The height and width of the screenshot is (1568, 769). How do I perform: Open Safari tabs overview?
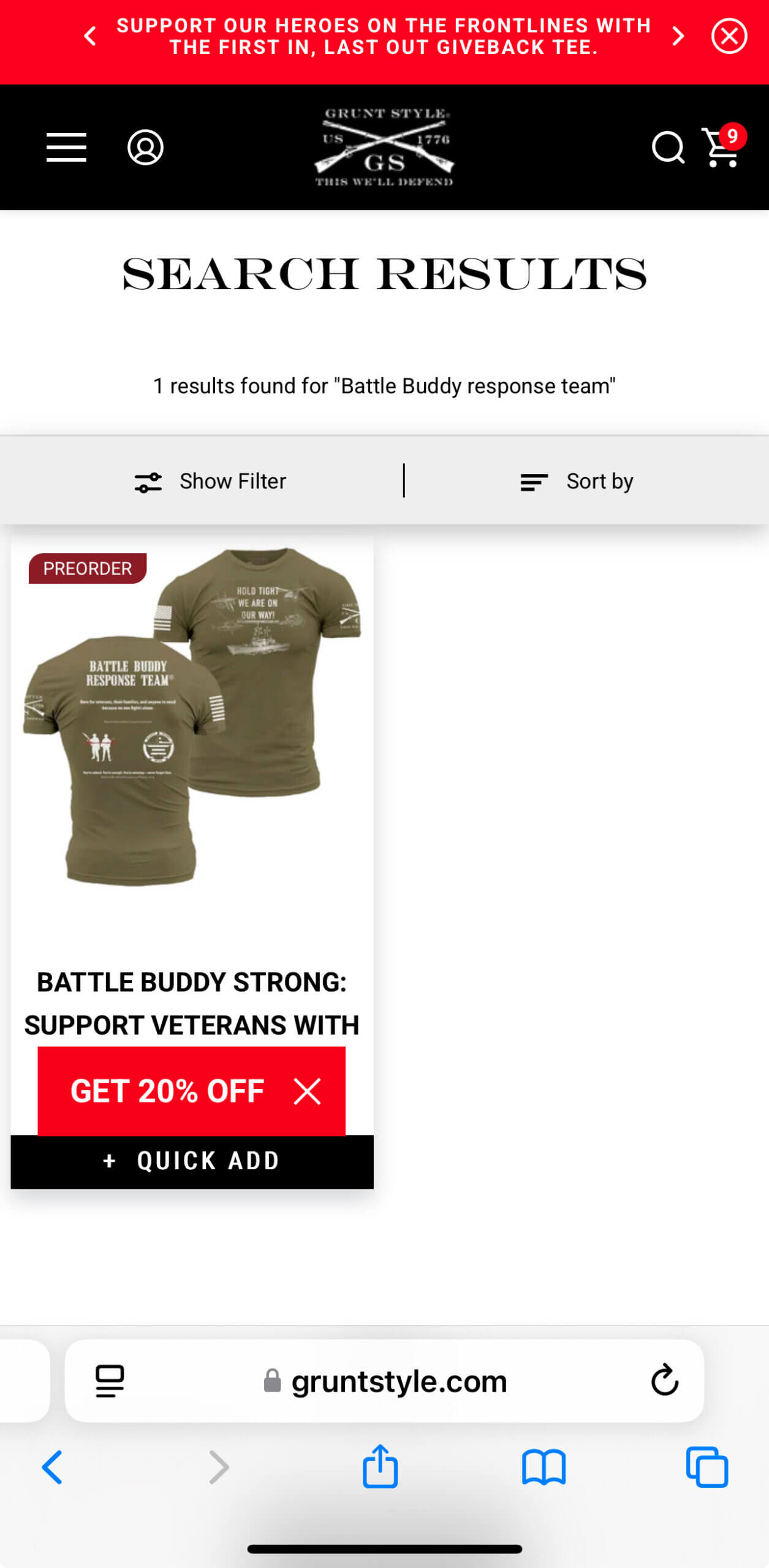point(707,1467)
